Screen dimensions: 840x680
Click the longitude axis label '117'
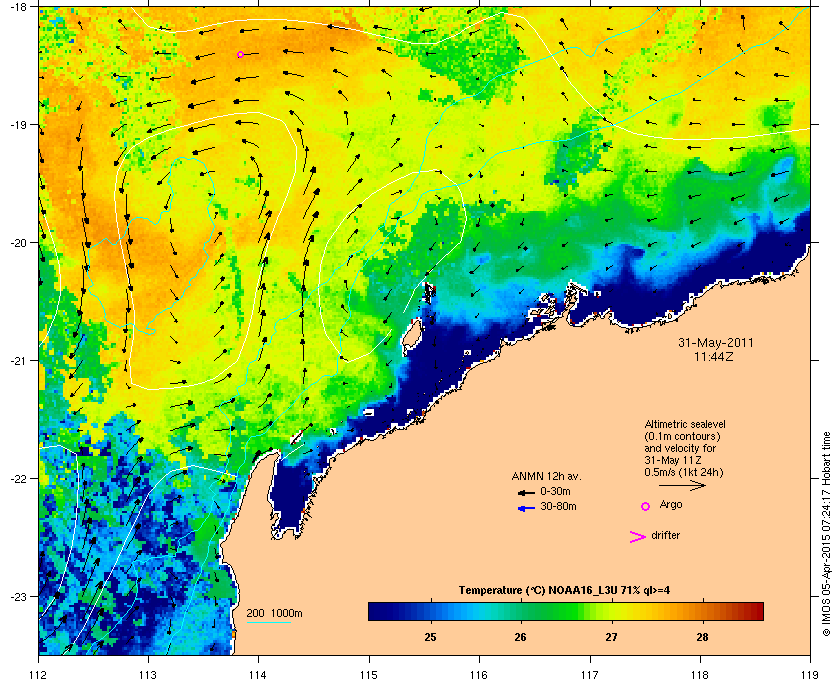590,675
